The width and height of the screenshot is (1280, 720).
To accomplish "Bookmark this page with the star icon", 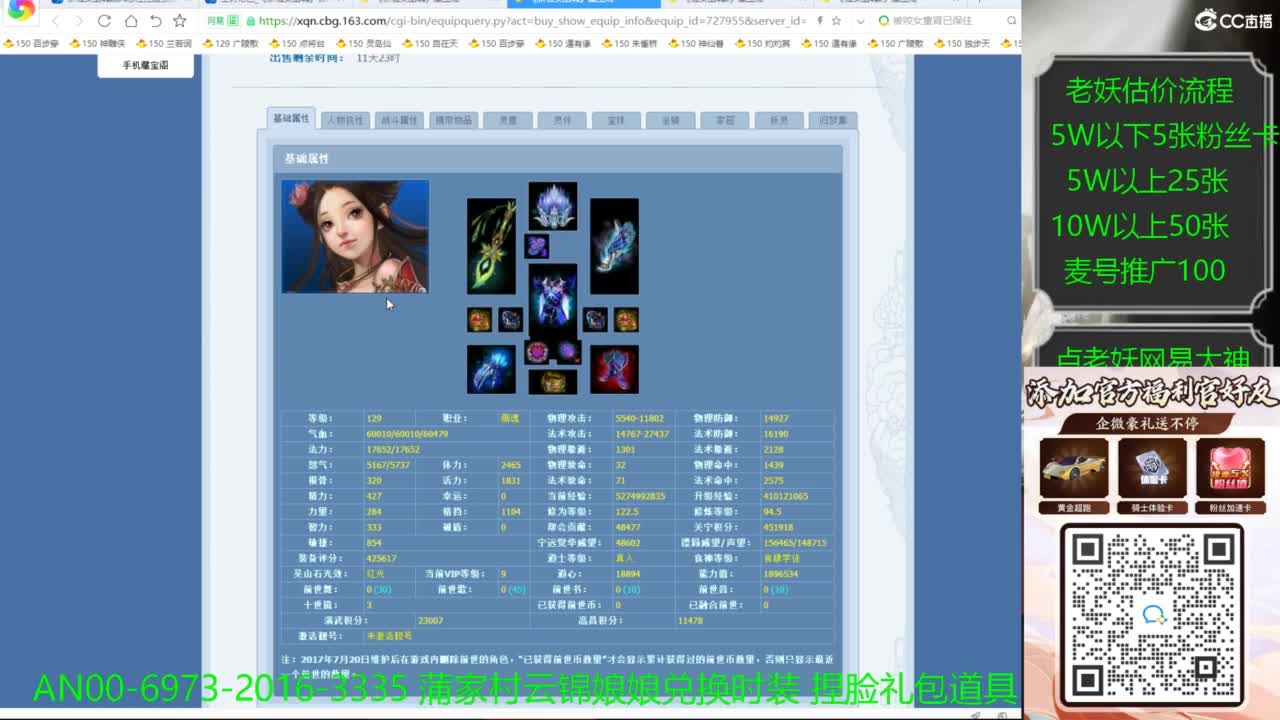I will click(180, 21).
